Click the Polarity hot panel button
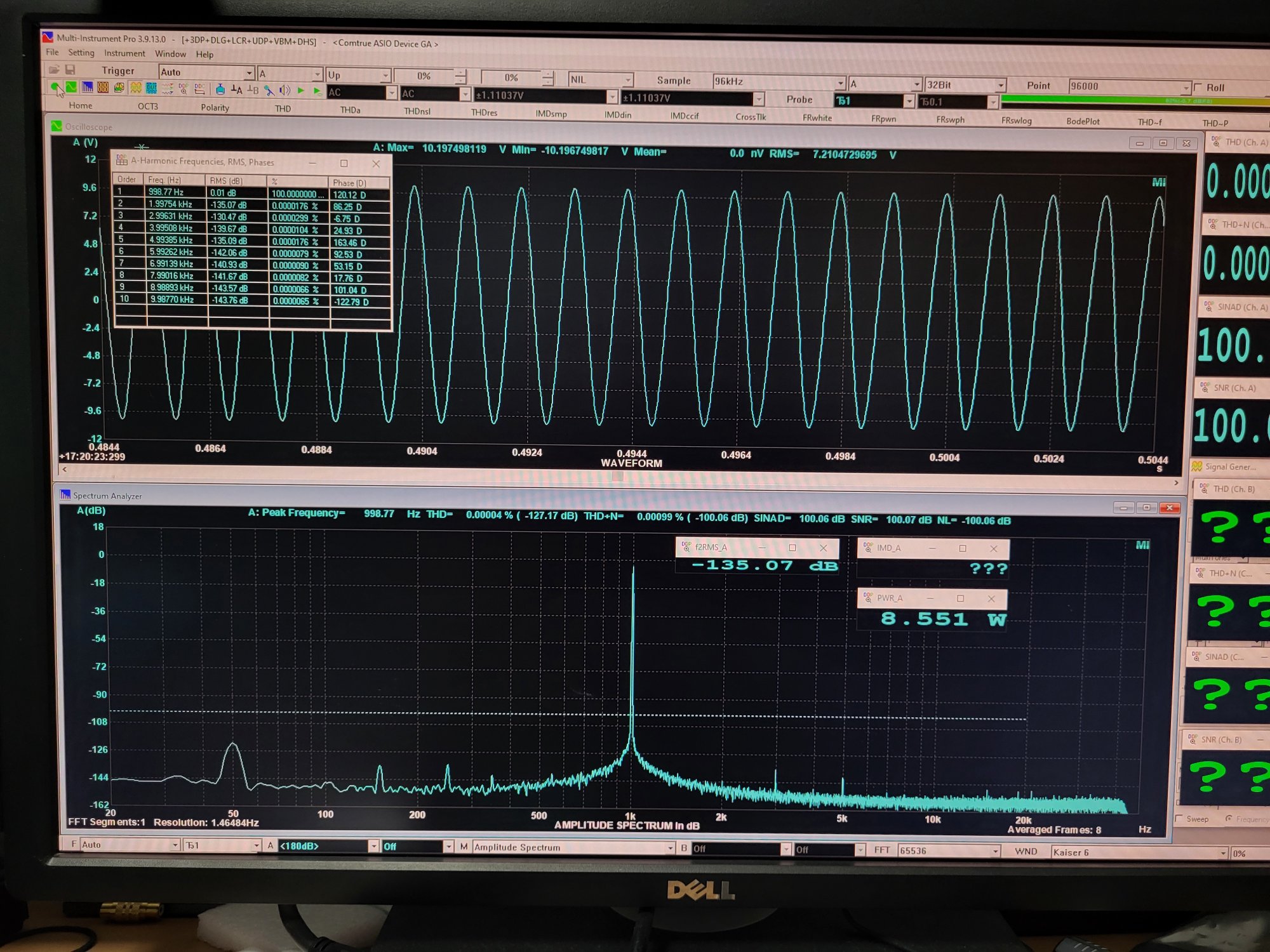The height and width of the screenshot is (952, 1270). 215,107
